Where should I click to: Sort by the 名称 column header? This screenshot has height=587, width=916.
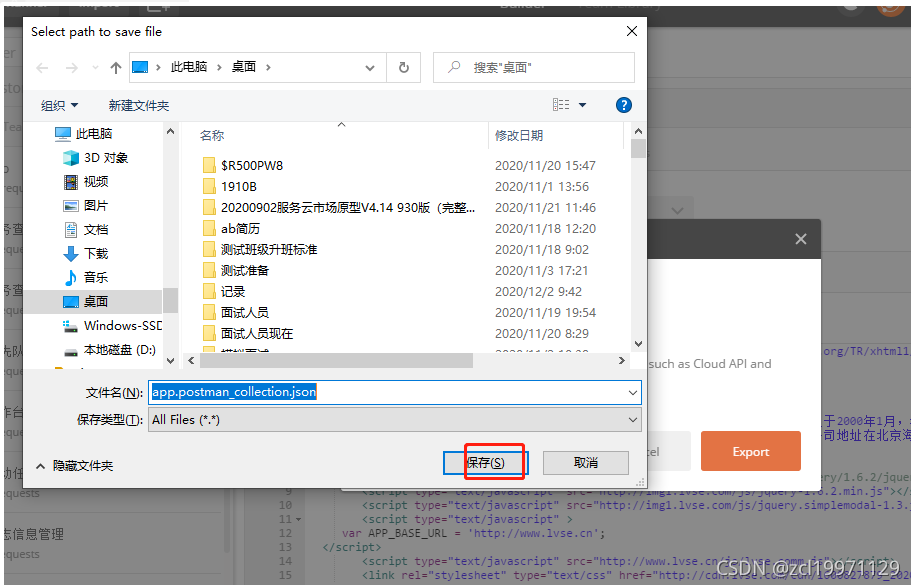[x=212, y=136]
